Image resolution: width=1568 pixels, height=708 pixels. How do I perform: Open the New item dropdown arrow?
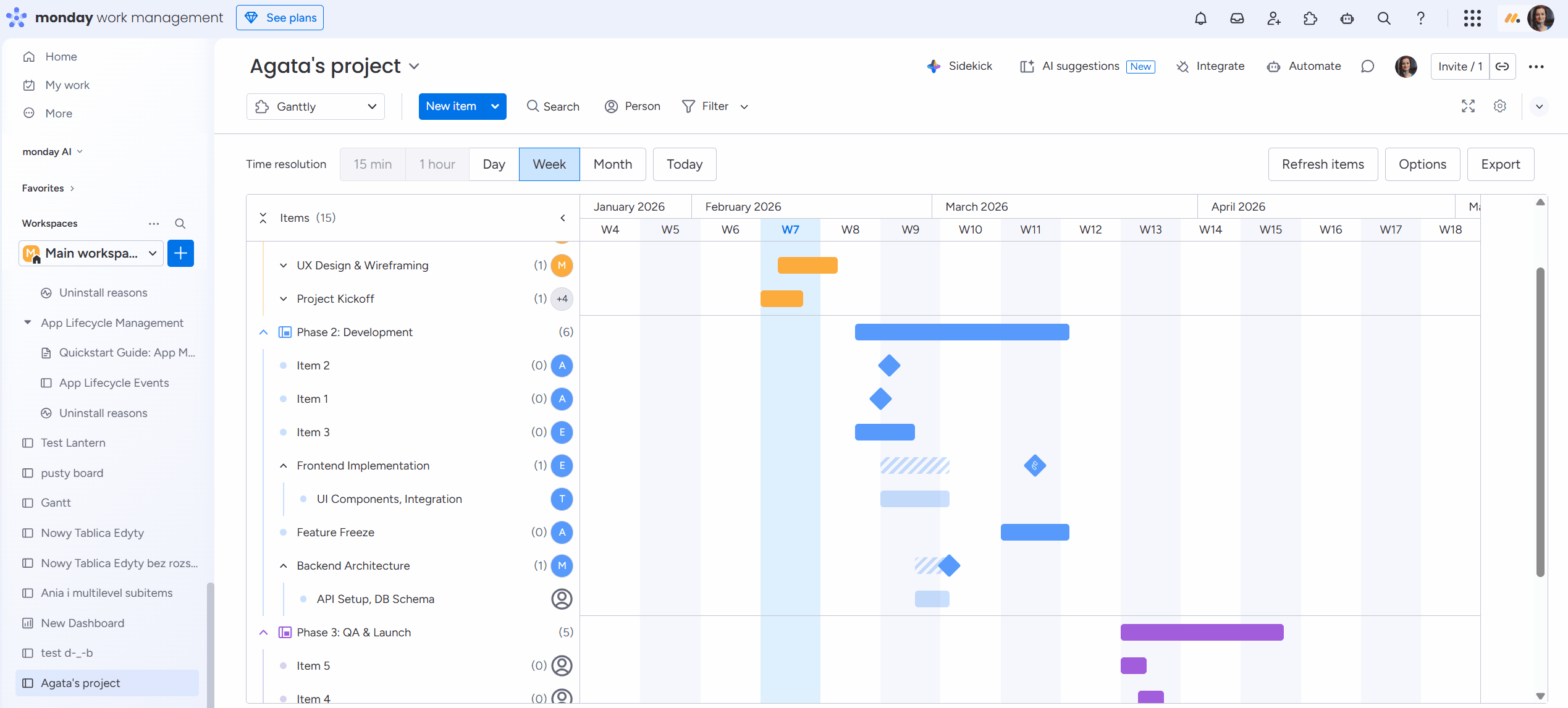495,106
